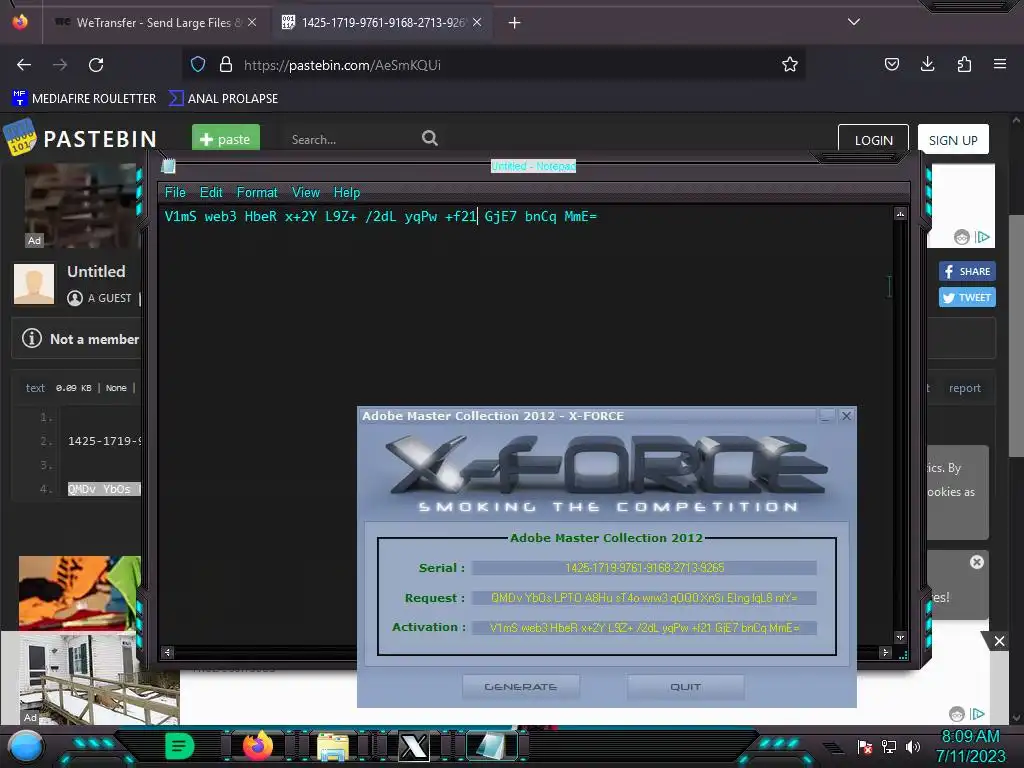Click the report link on Pastebin
Screen dimensions: 1024x768
(x=965, y=388)
